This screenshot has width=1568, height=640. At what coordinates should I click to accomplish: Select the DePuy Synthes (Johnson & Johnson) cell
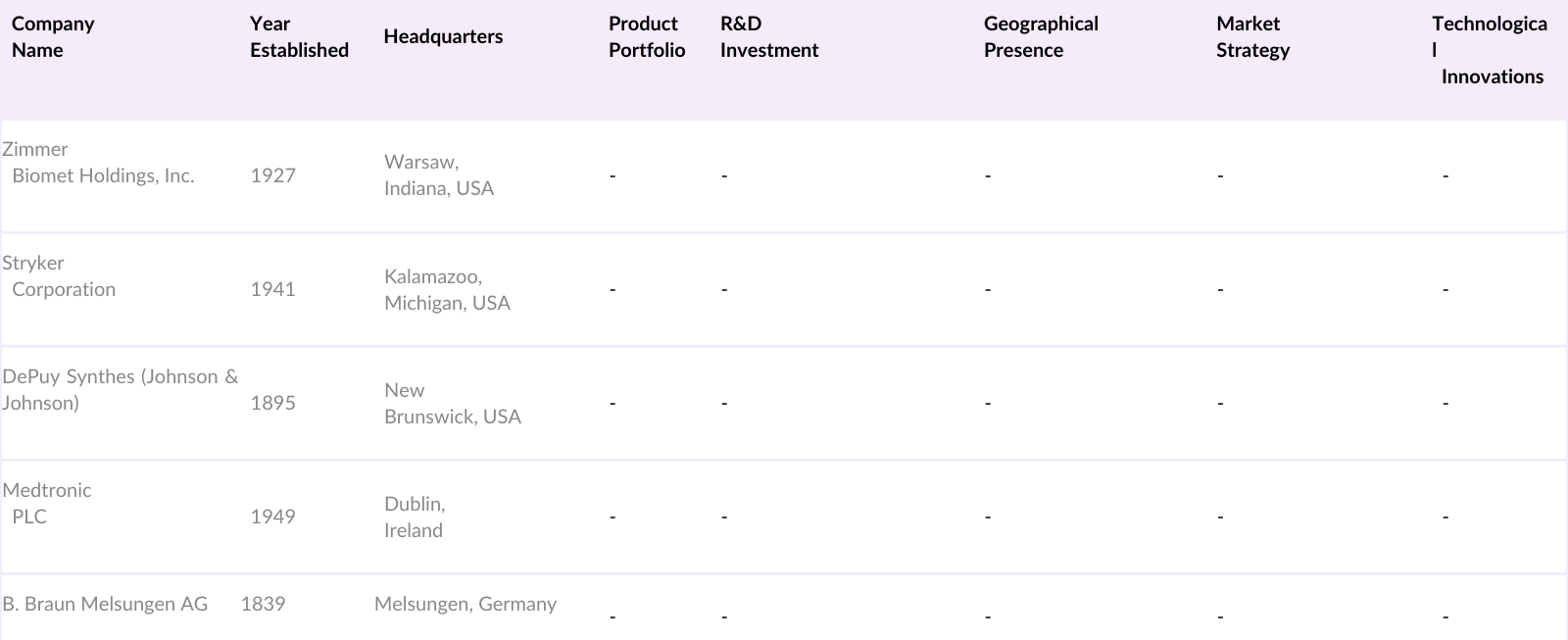coord(120,390)
